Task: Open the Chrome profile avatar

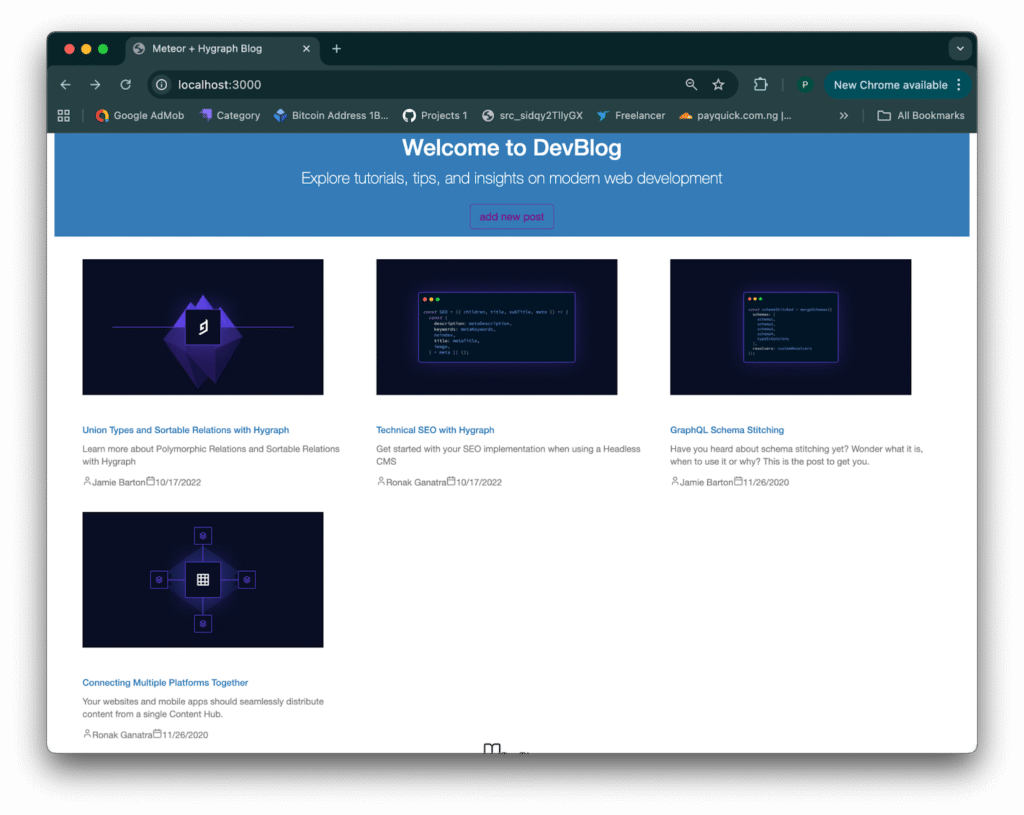Action: [805, 85]
